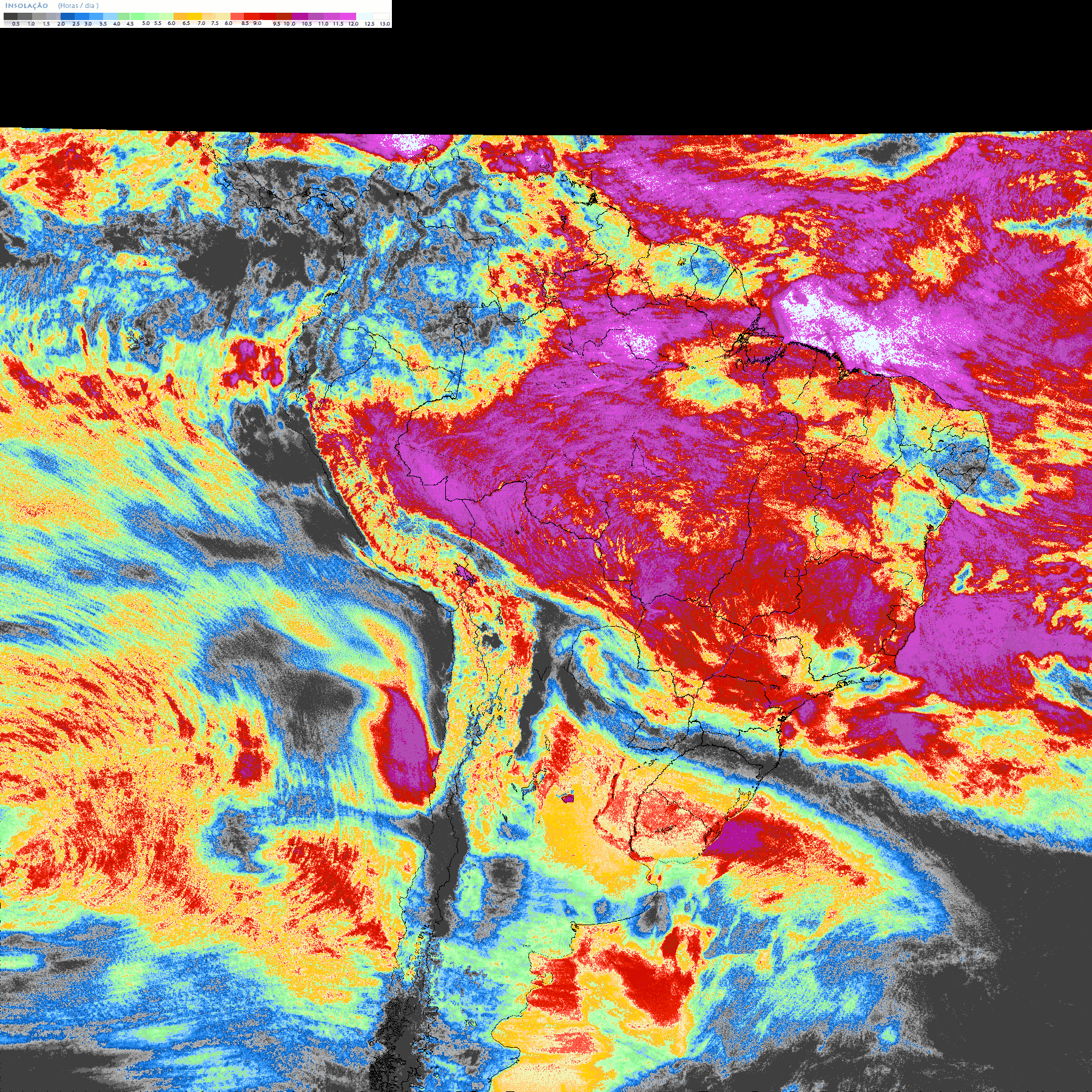Select the white legend swatch above 13.0
Viewport: 1092px width, 1092px height.
[381, 16]
